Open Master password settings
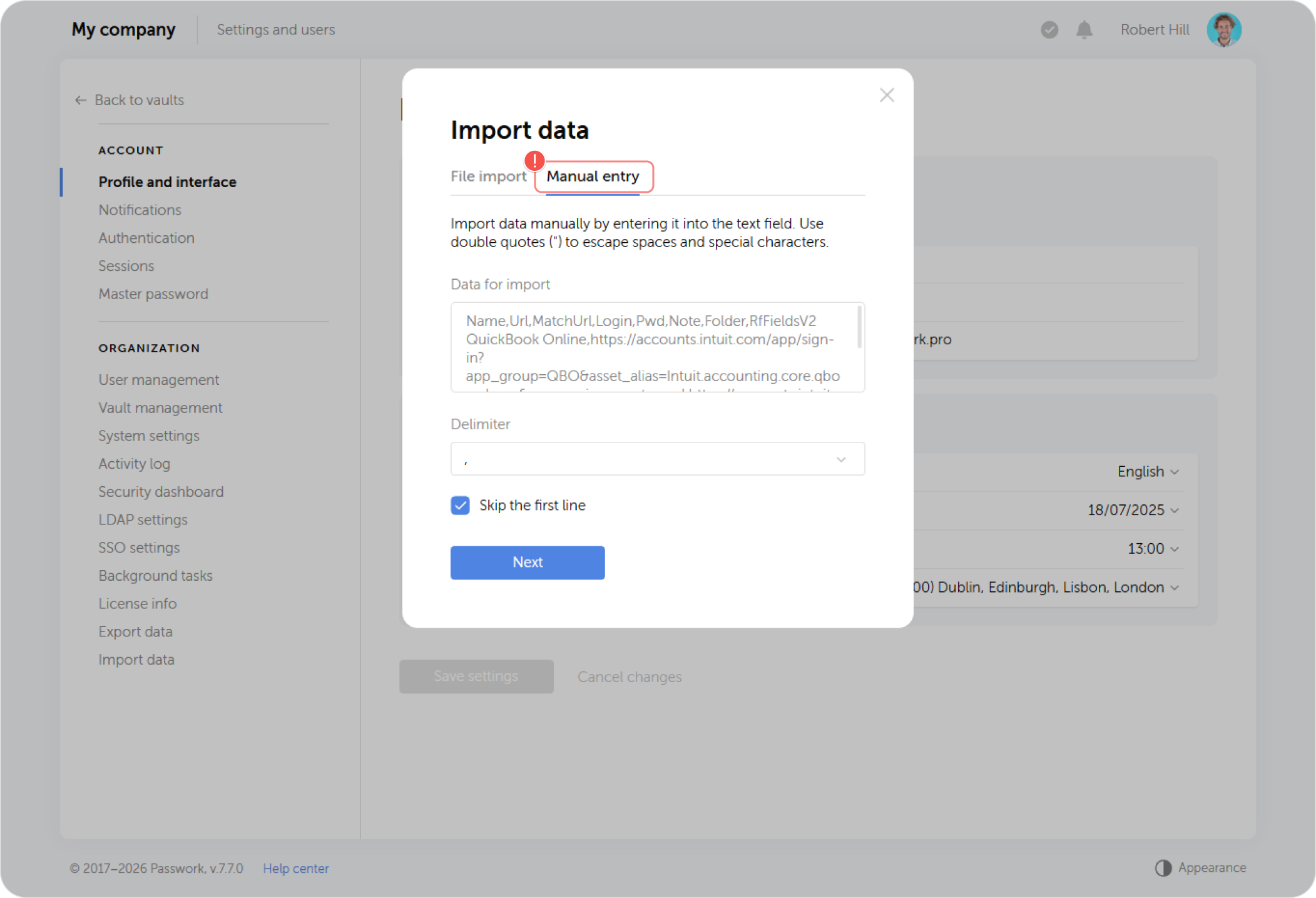 (153, 294)
